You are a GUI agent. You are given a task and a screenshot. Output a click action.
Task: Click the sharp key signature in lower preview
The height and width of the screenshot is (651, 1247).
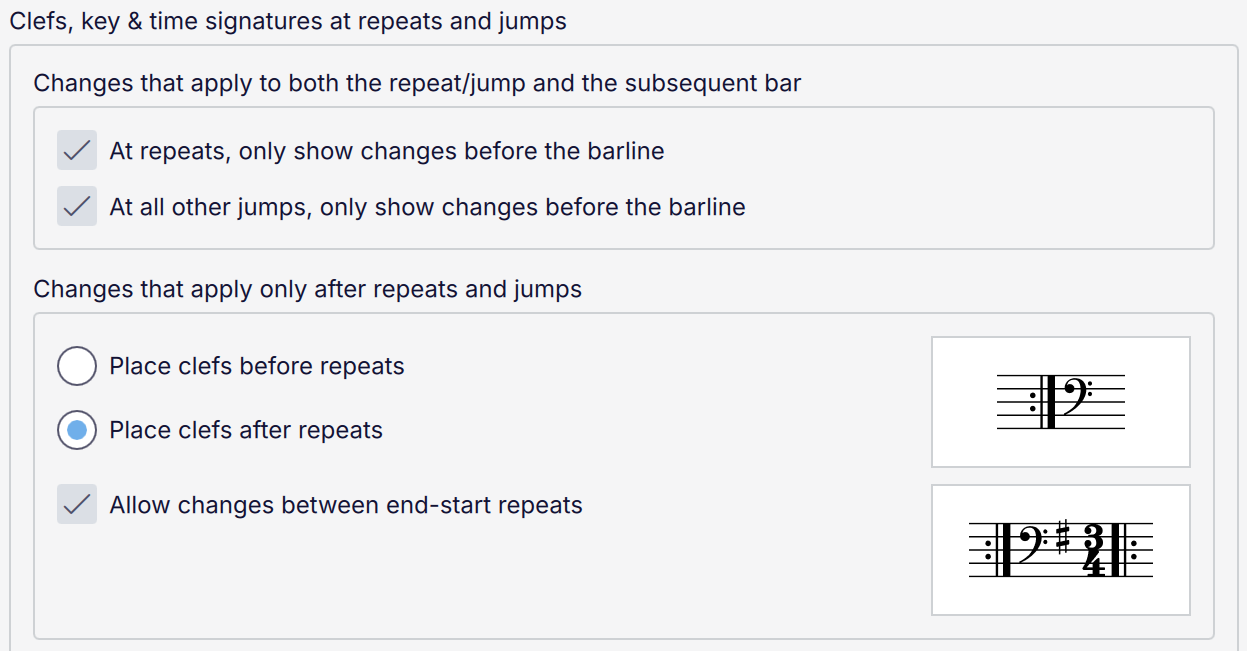[1063, 538]
